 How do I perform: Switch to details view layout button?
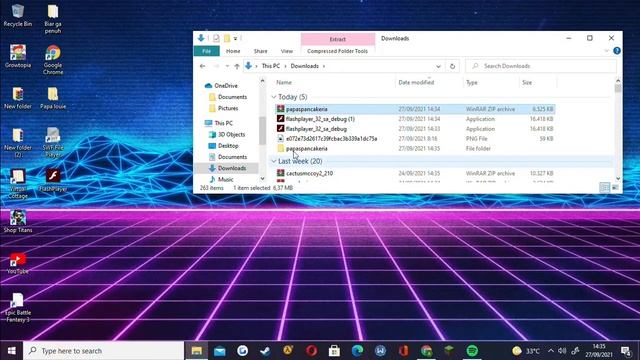604,187
